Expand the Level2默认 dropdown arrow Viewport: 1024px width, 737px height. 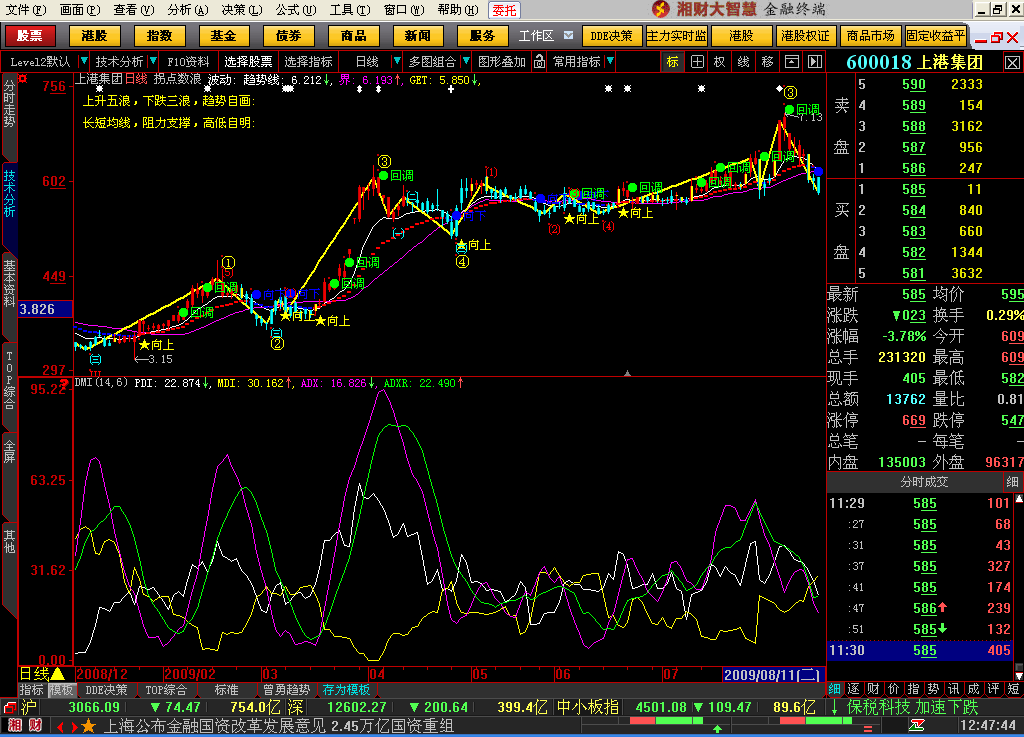84,61
